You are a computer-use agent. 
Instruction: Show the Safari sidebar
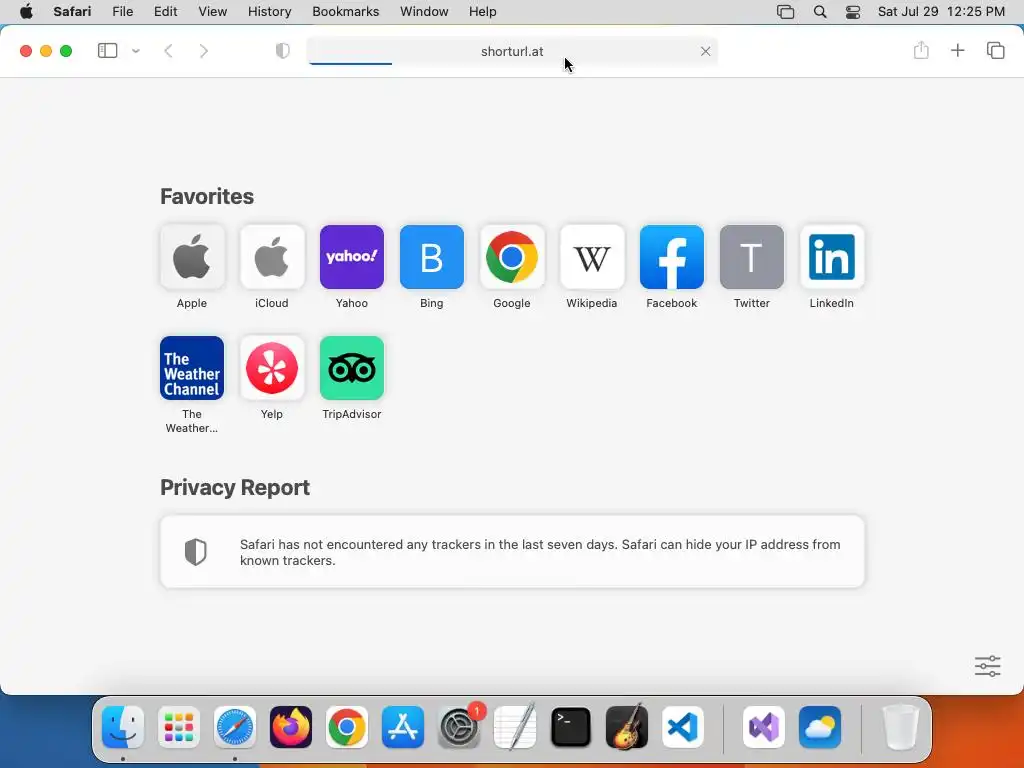pyautogui.click(x=107, y=51)
